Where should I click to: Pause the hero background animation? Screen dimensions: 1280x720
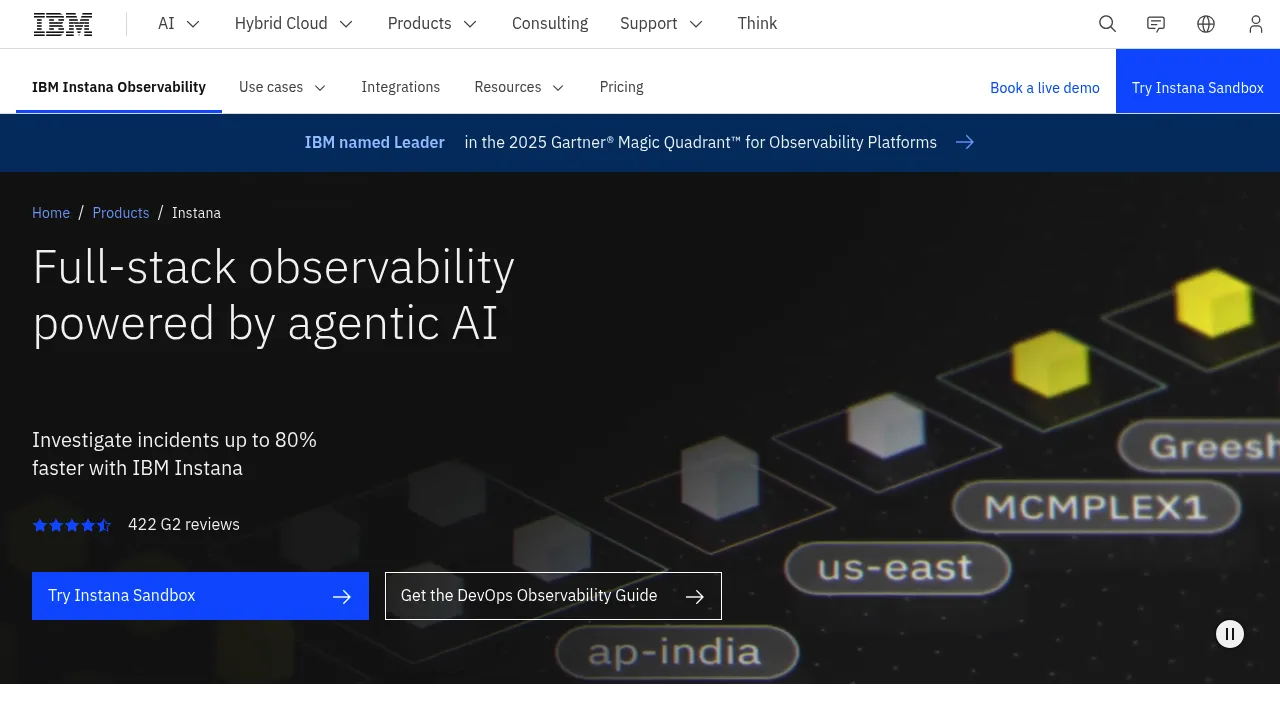click(1230, 634)
